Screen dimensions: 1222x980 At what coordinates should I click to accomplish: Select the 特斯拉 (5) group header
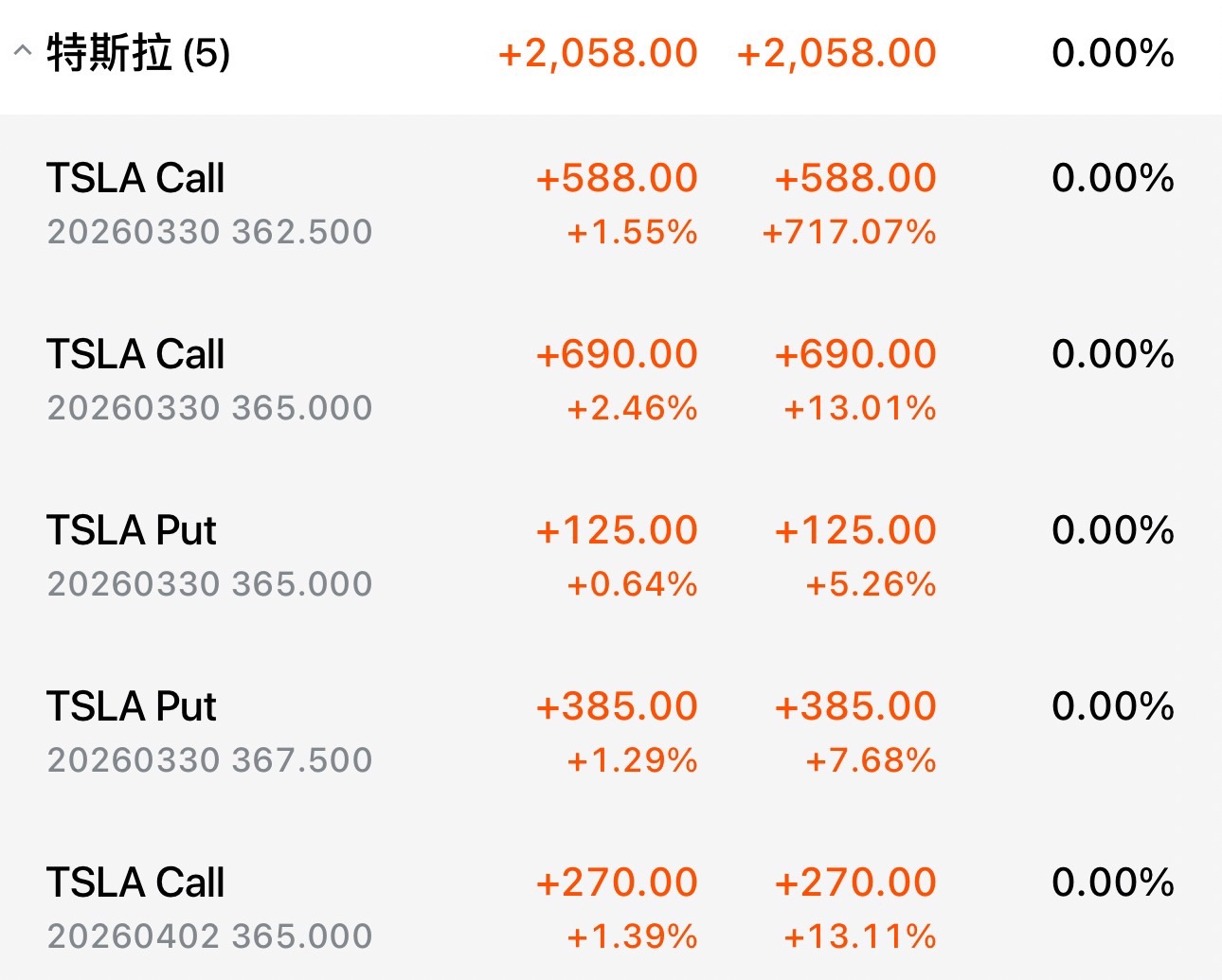(x=138, y=53)
